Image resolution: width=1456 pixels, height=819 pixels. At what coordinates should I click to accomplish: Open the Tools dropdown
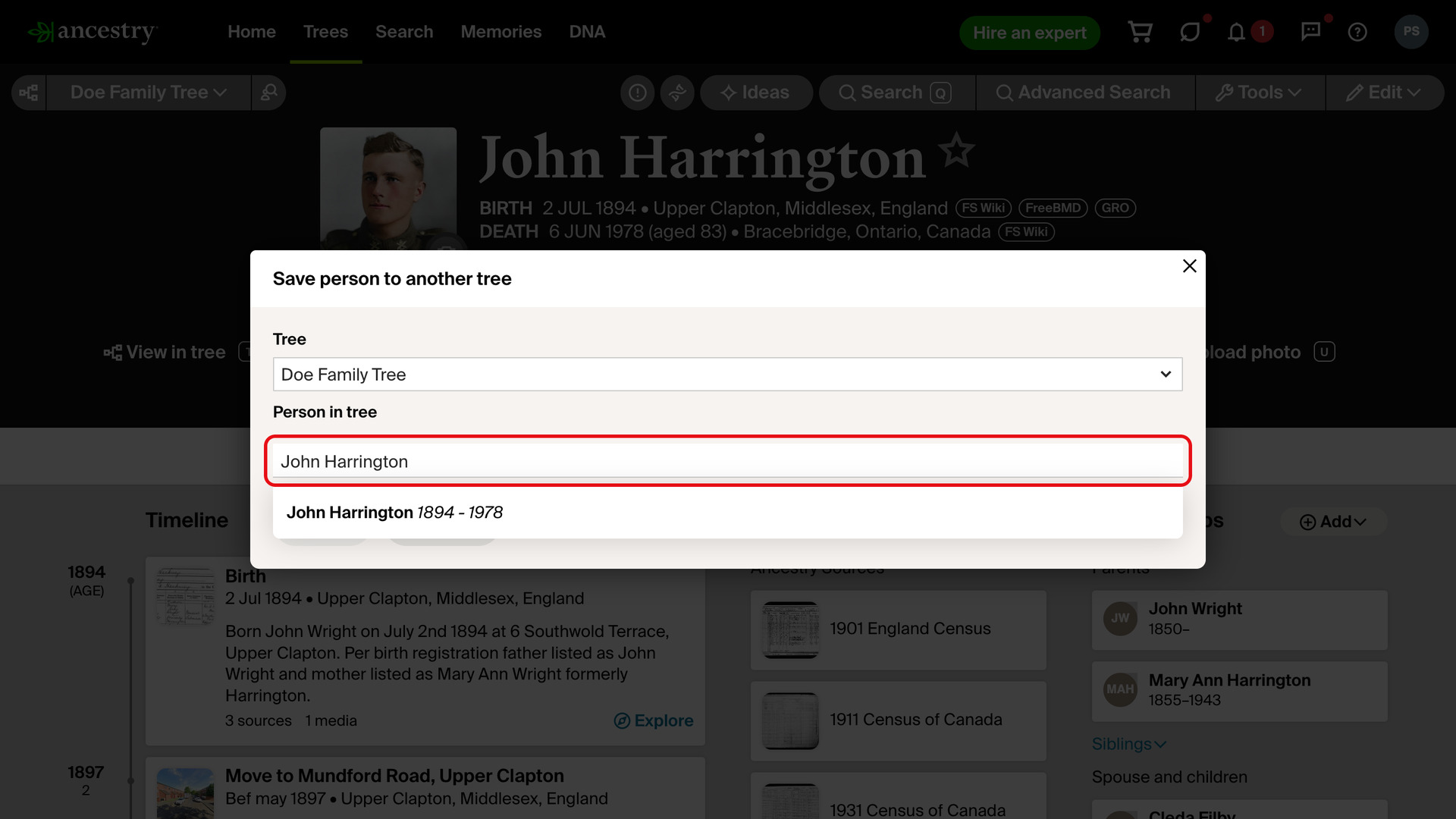1260,93
